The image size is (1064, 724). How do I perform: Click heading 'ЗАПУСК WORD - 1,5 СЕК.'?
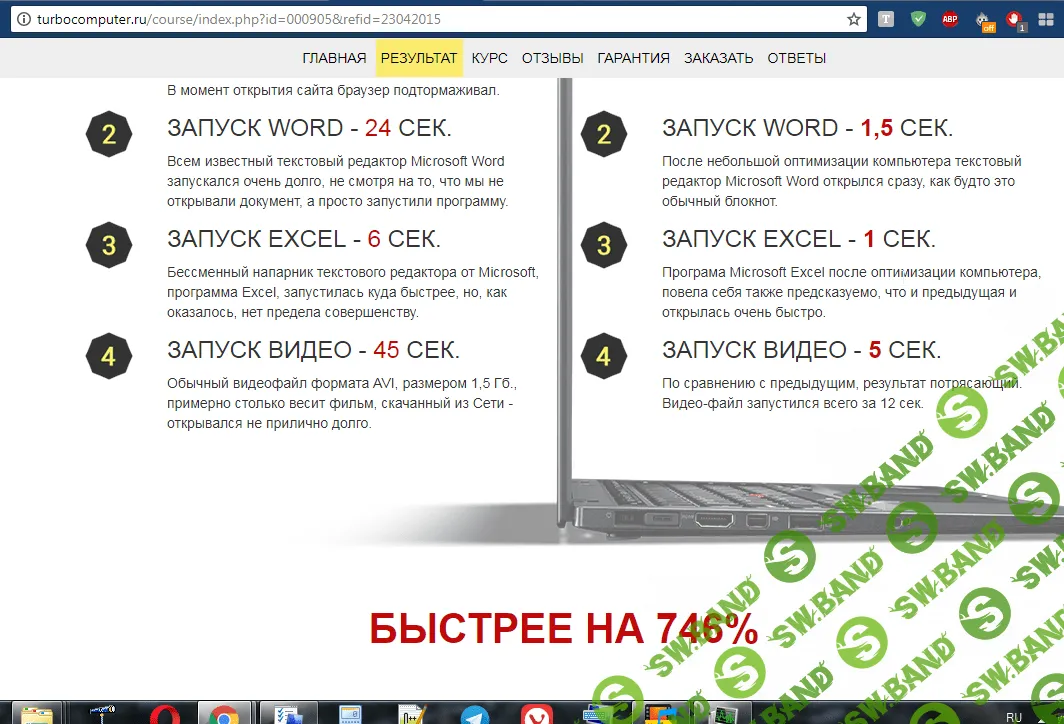click(808, 128)
